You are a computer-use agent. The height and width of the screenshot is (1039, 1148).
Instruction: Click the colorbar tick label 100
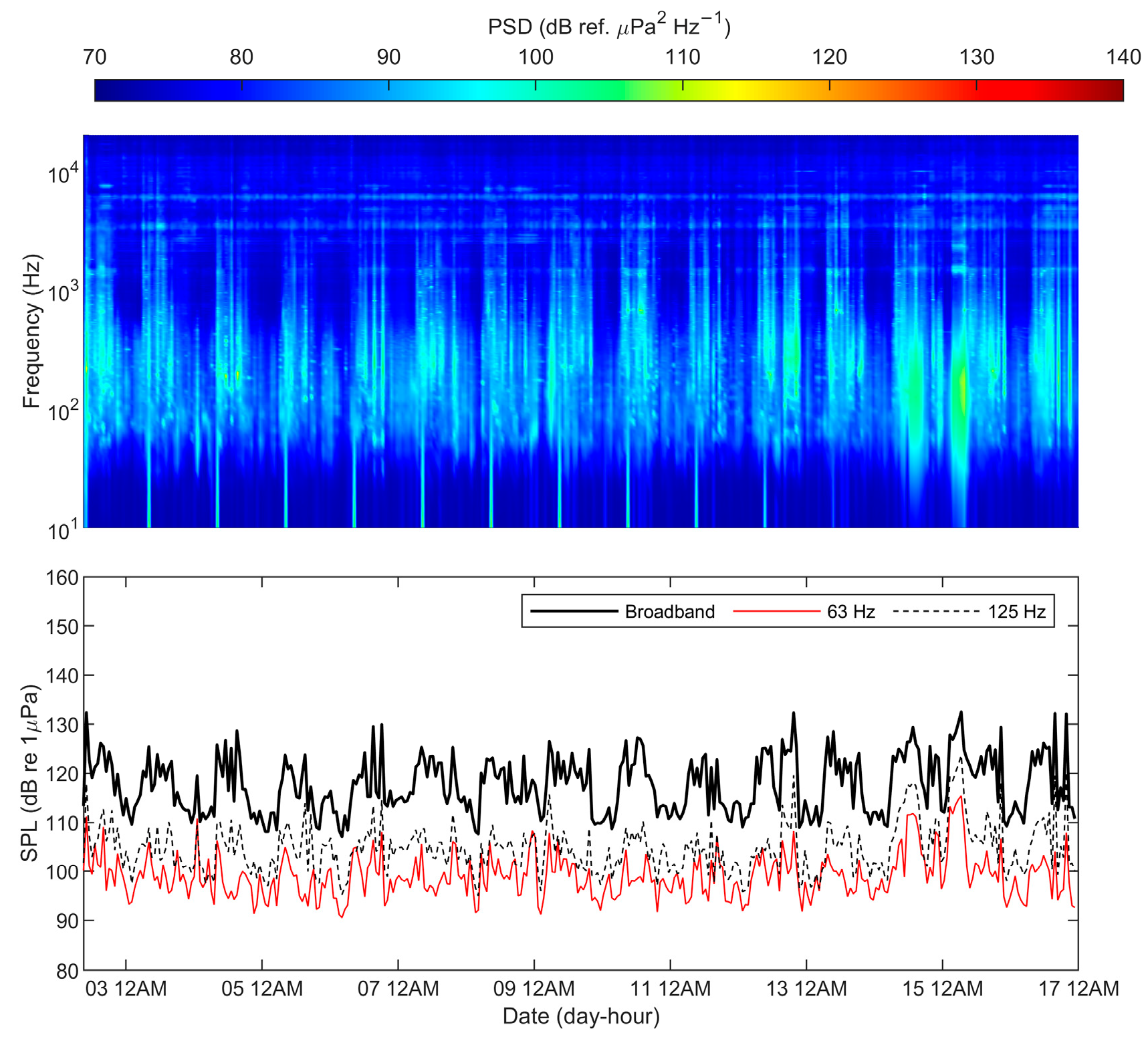536,57
